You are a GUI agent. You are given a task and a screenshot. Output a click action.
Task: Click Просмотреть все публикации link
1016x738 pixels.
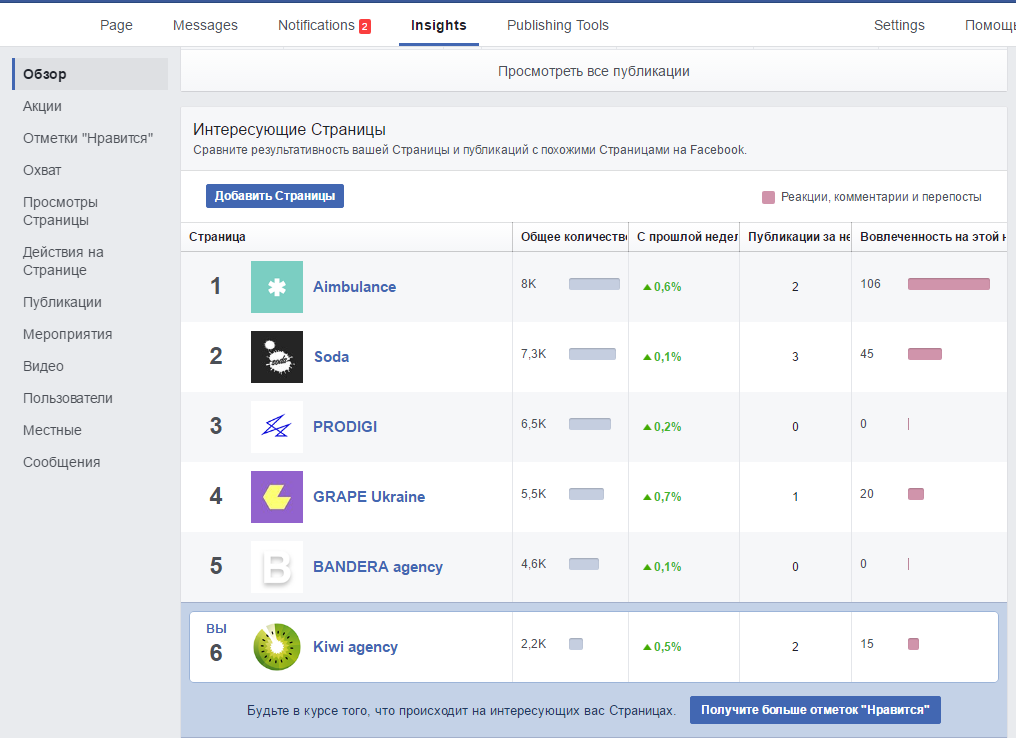pos(594,71)
